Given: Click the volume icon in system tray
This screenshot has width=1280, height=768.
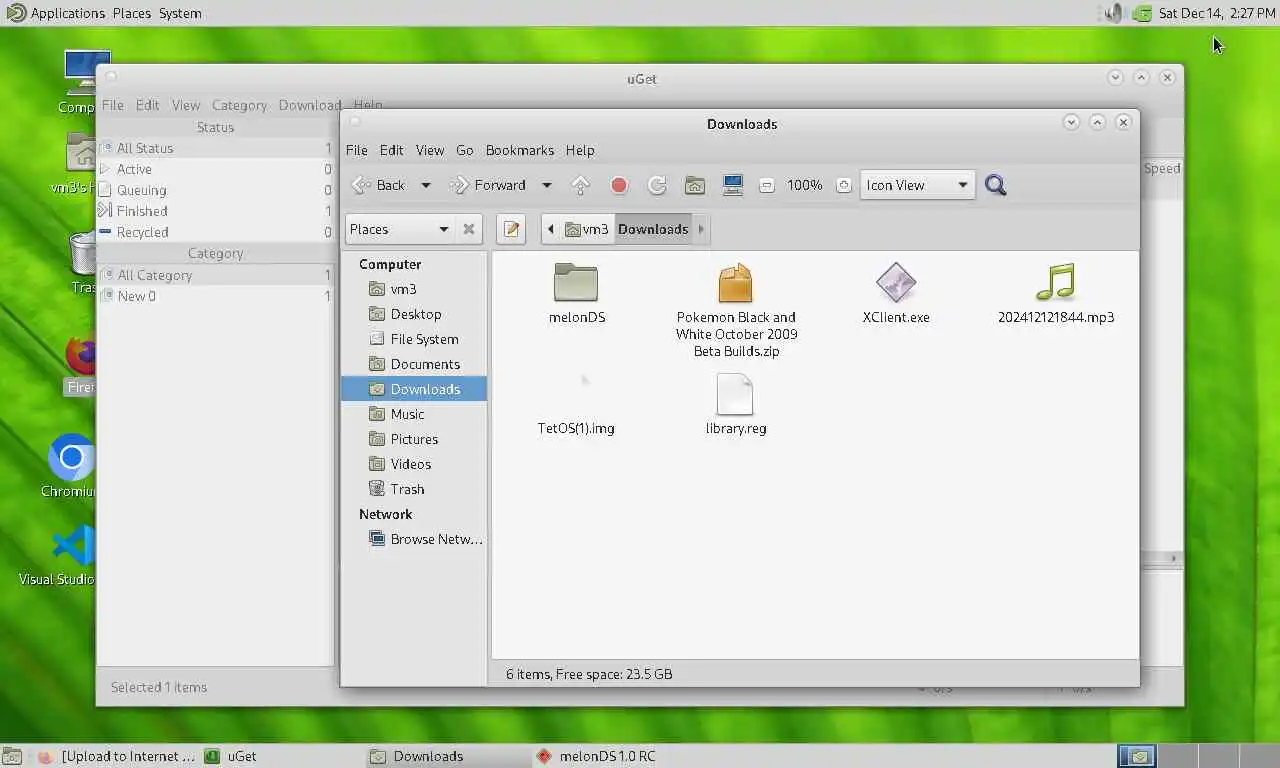Looking at the screenshot, I should coord(1113,13).
